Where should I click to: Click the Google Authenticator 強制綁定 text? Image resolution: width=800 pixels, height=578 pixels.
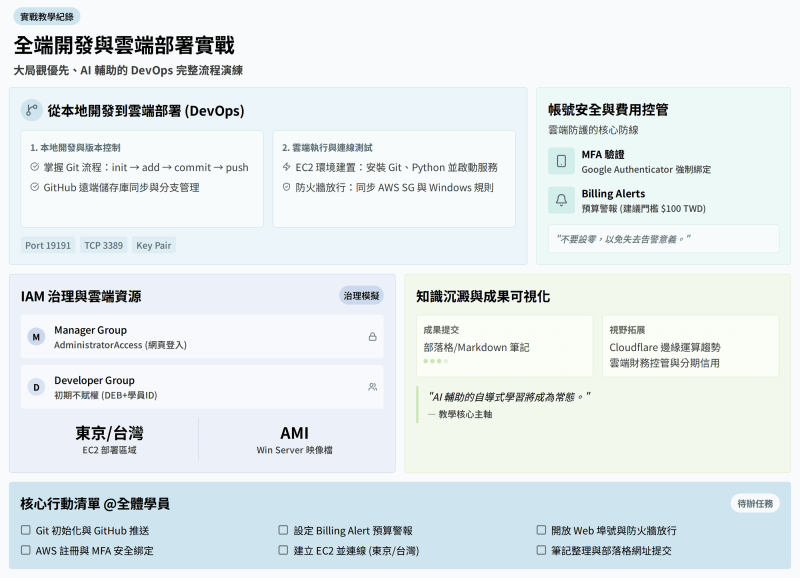tap(646, 169)
